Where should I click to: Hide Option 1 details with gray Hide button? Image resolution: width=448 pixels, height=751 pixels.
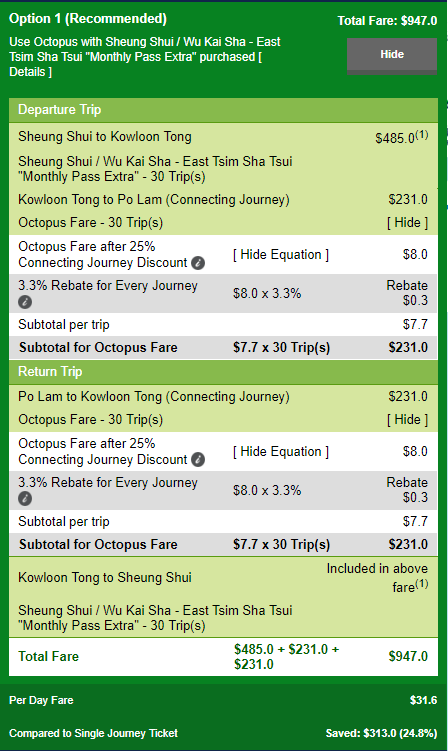pos(392,56)
